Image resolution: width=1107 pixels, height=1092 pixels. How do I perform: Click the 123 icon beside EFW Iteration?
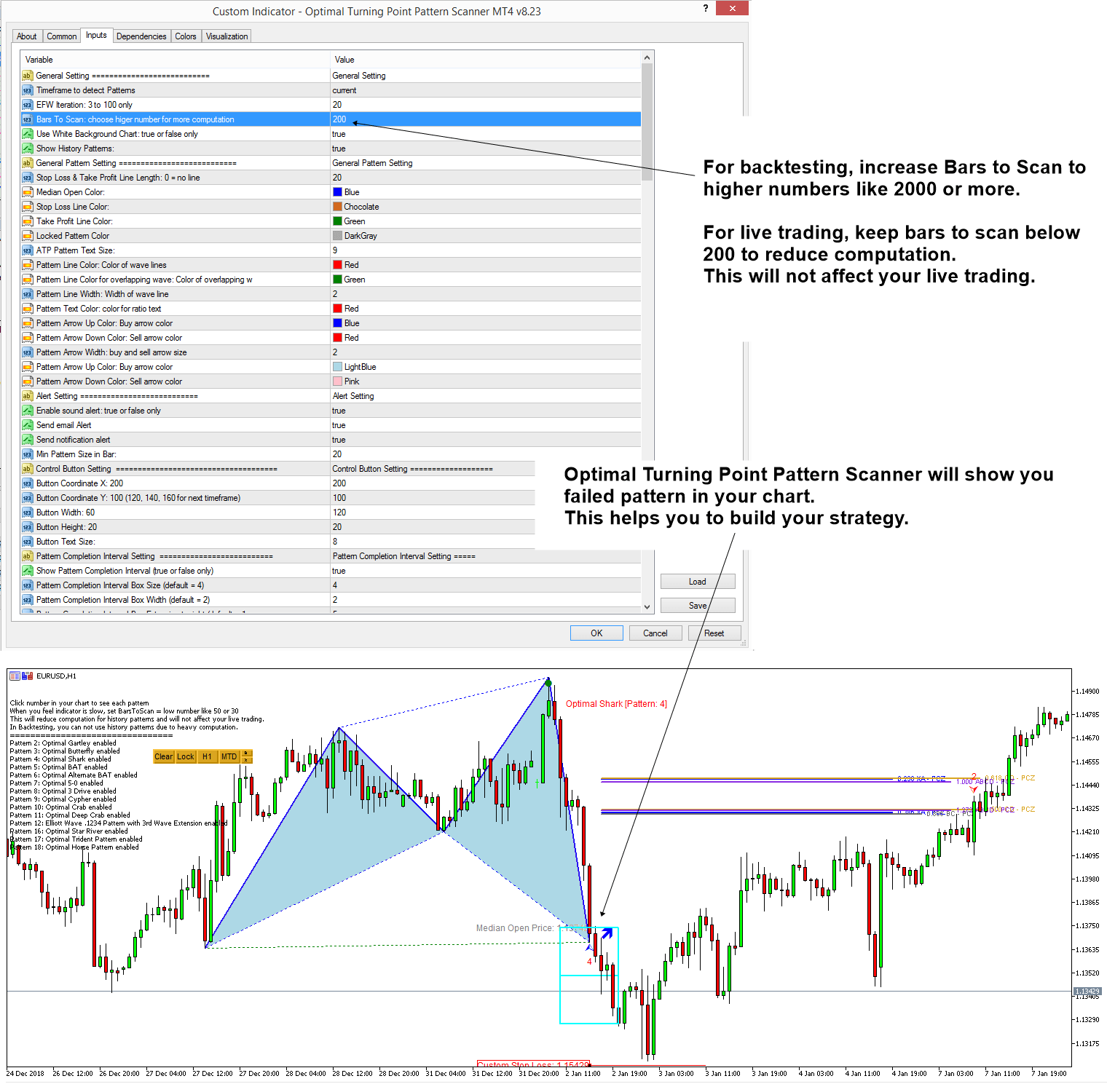click(28, 104)
